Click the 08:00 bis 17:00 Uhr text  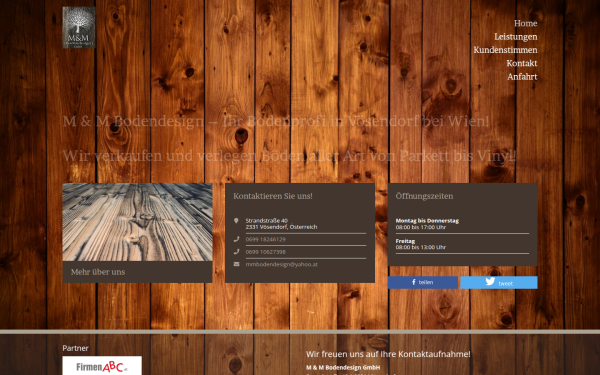(421, 227)
